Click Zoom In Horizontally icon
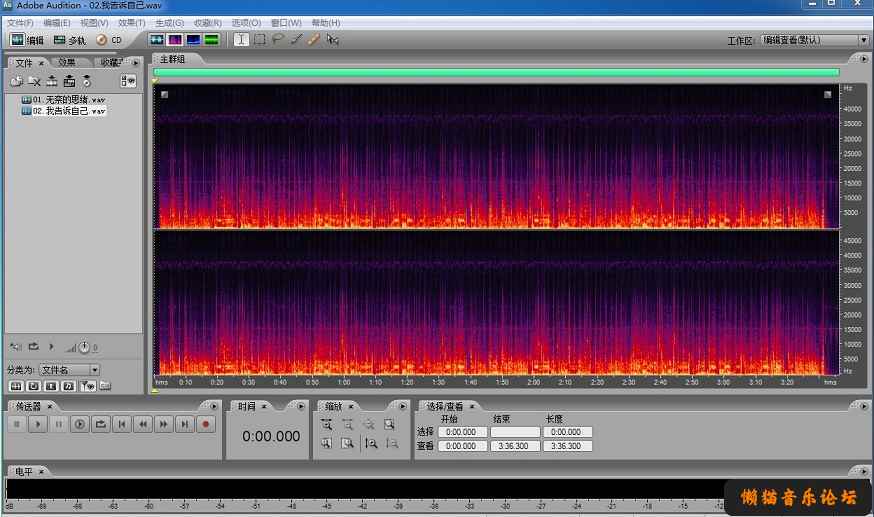 tap(327, 425)
